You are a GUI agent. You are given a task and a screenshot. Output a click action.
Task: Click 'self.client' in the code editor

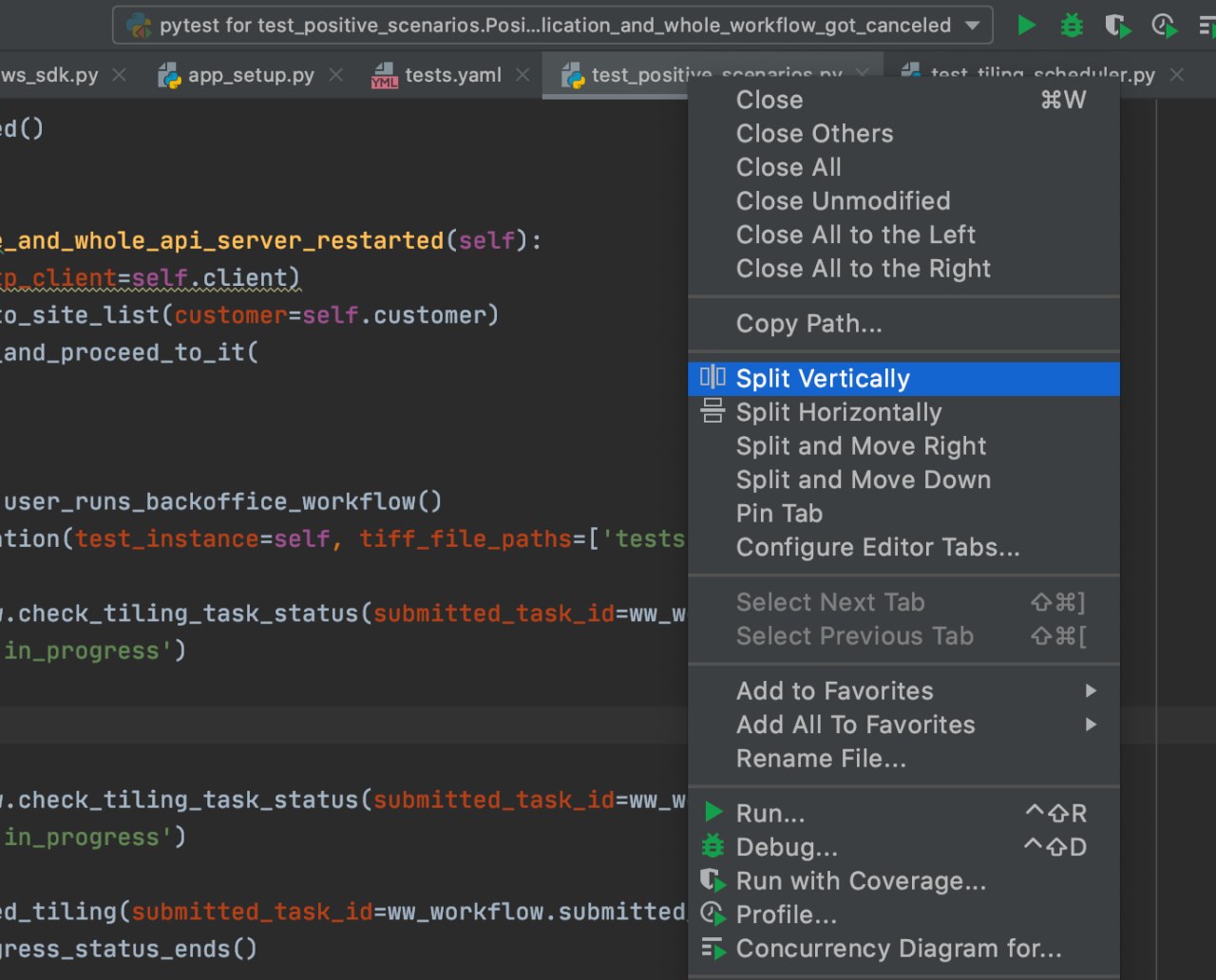(209, 278)
